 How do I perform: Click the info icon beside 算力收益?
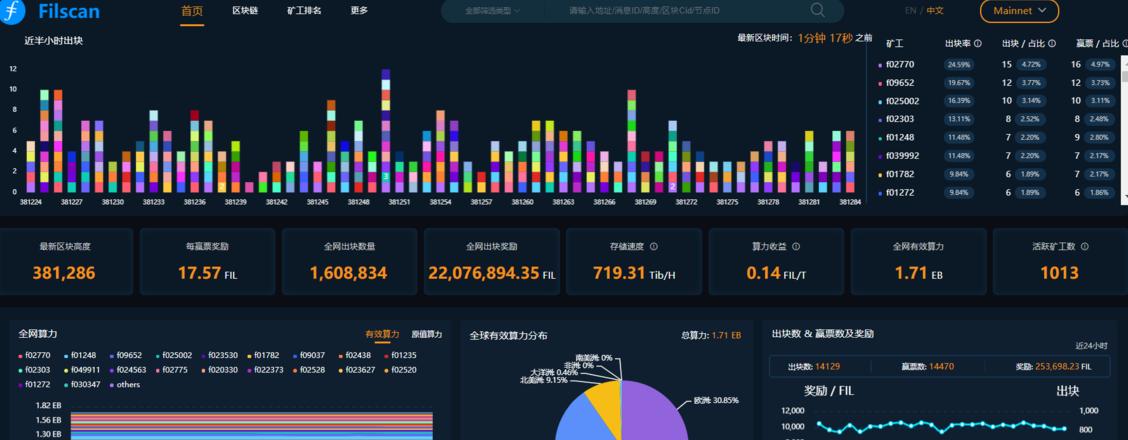click(796, 247)
